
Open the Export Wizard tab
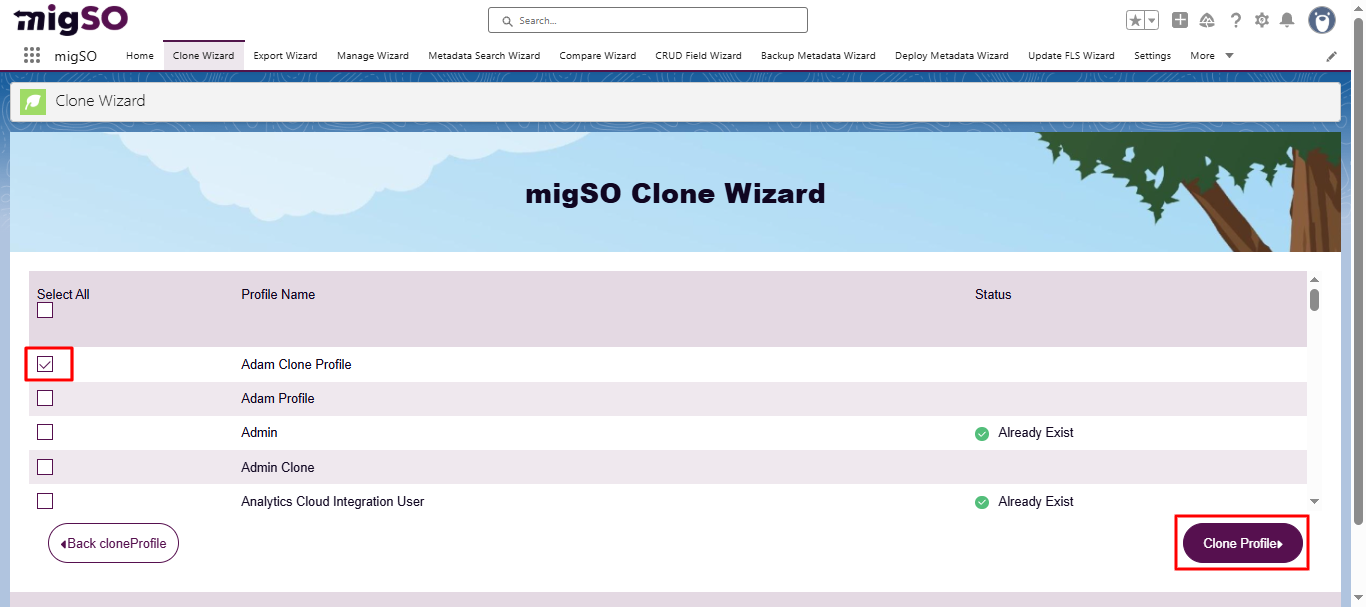(285, 56)
